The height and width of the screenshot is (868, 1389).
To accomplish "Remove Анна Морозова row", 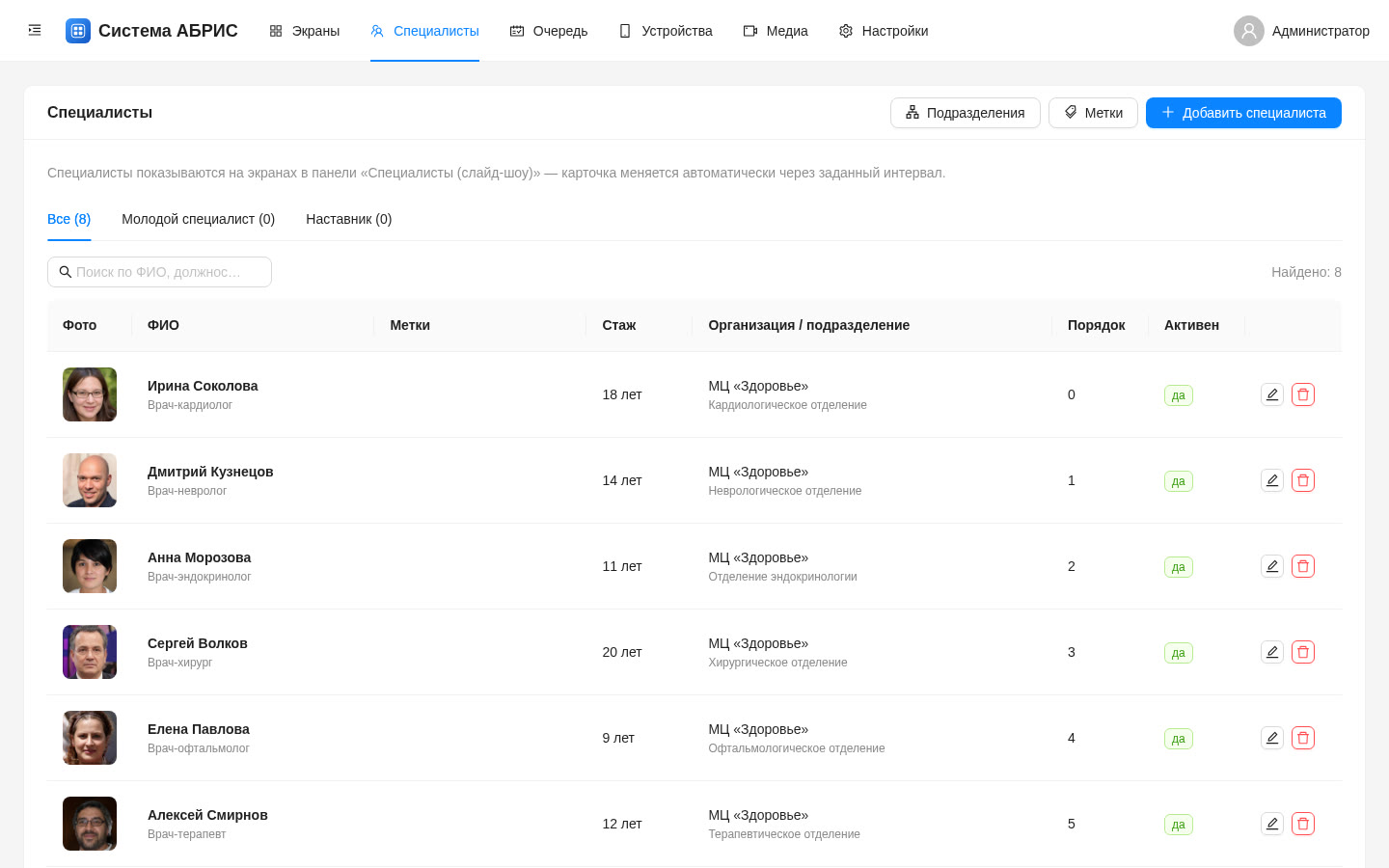I will pyautogui.click(x=1303, y=566).
